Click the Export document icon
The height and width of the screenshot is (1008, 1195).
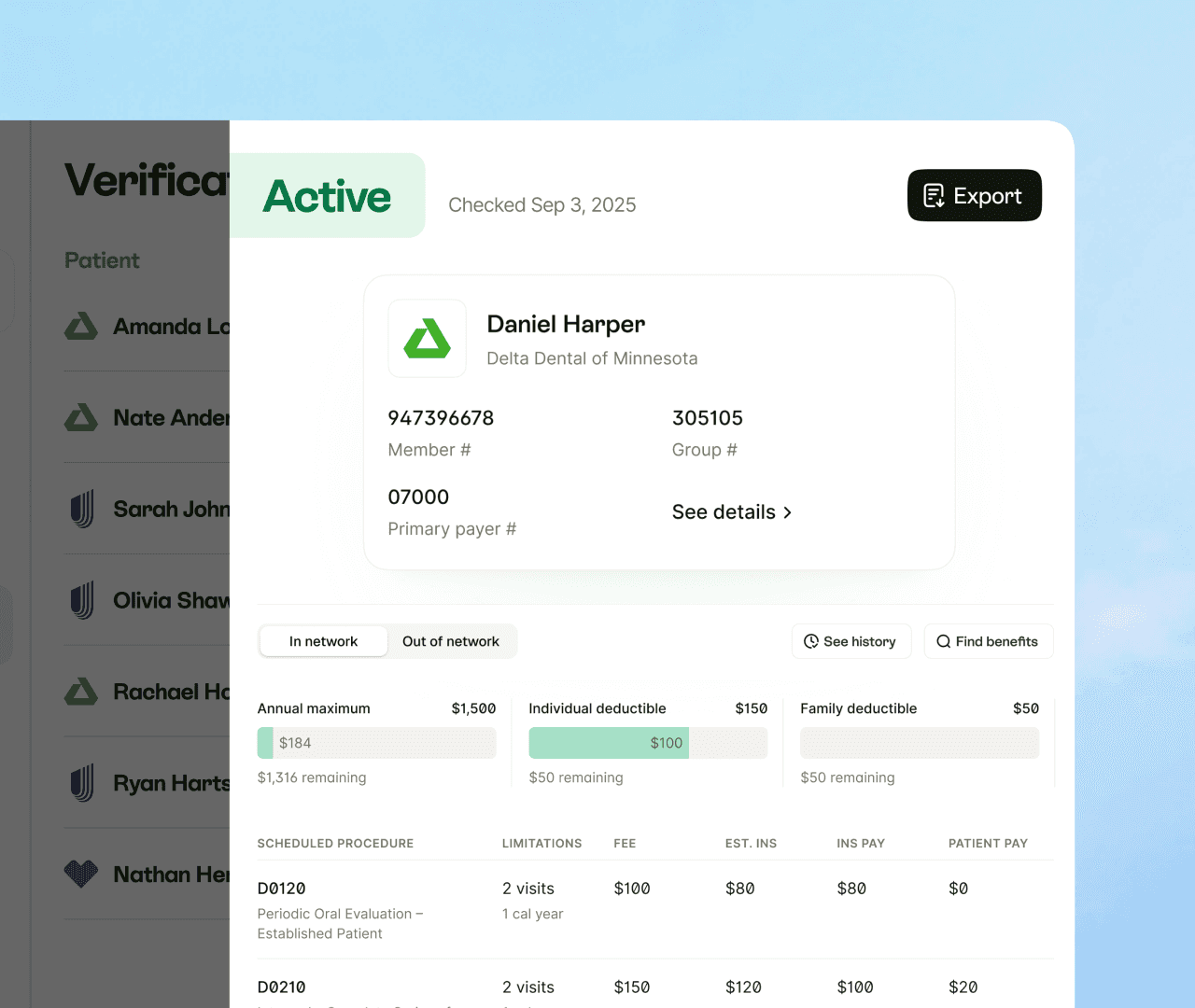[x=934, y=196]
